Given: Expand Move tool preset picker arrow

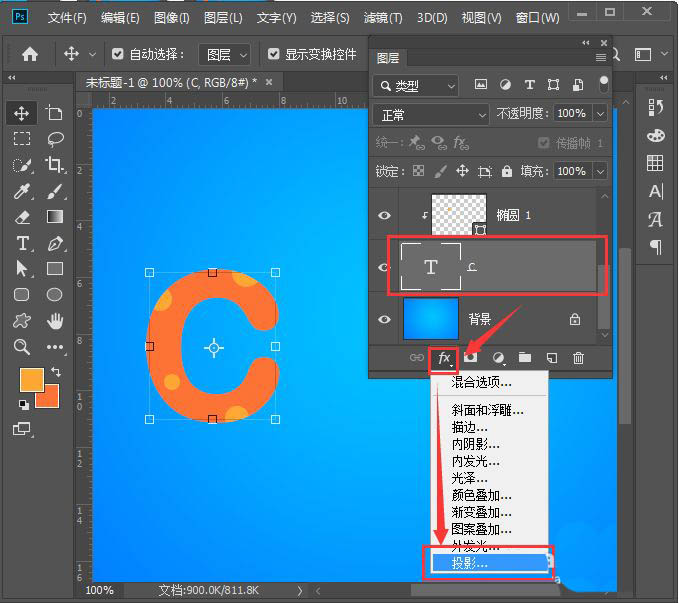Looking at the screenshot, I should pyautogui.click(x=92, y=55).
